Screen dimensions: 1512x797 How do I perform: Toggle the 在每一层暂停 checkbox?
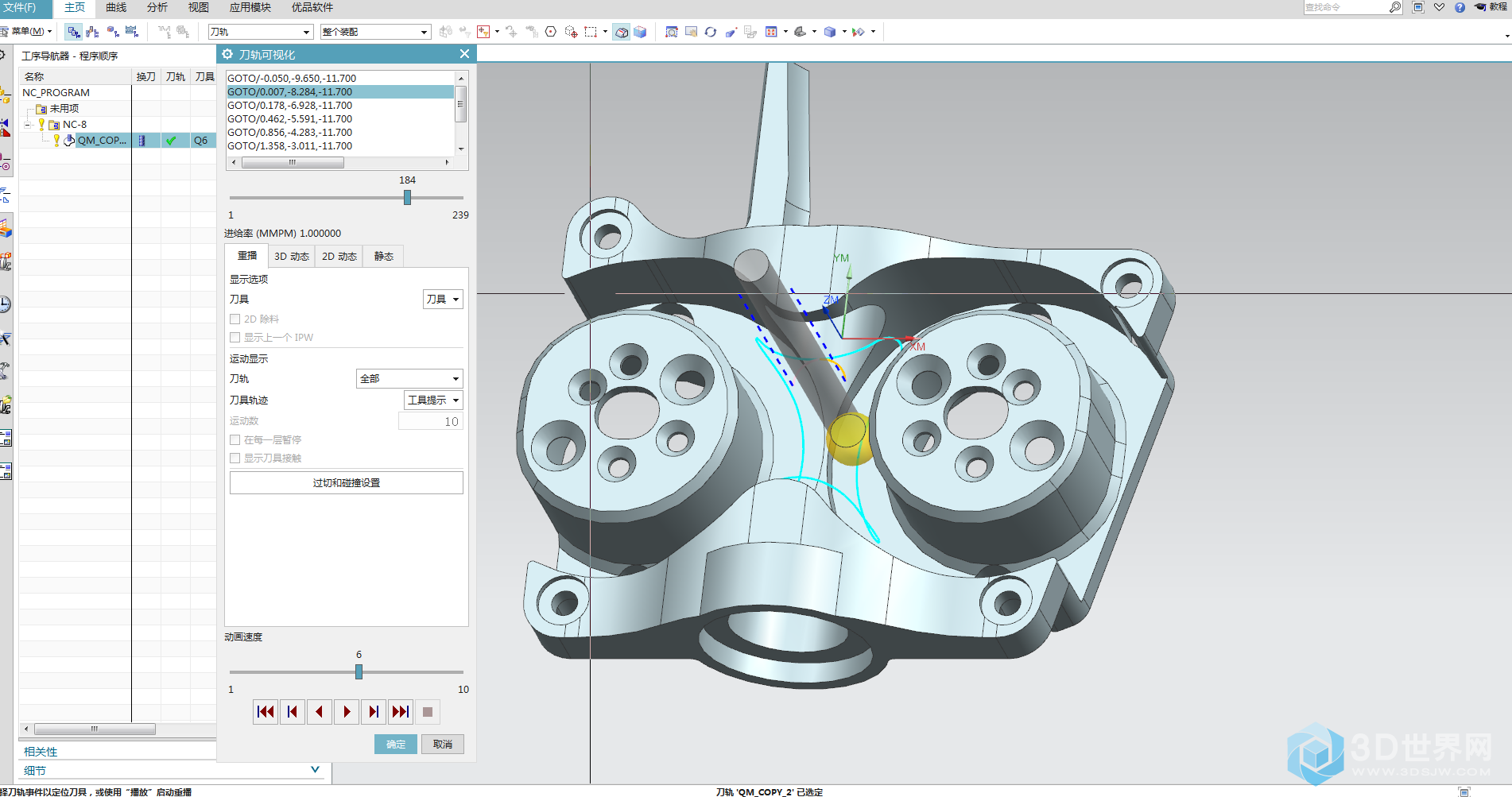[x=235, y=440]
